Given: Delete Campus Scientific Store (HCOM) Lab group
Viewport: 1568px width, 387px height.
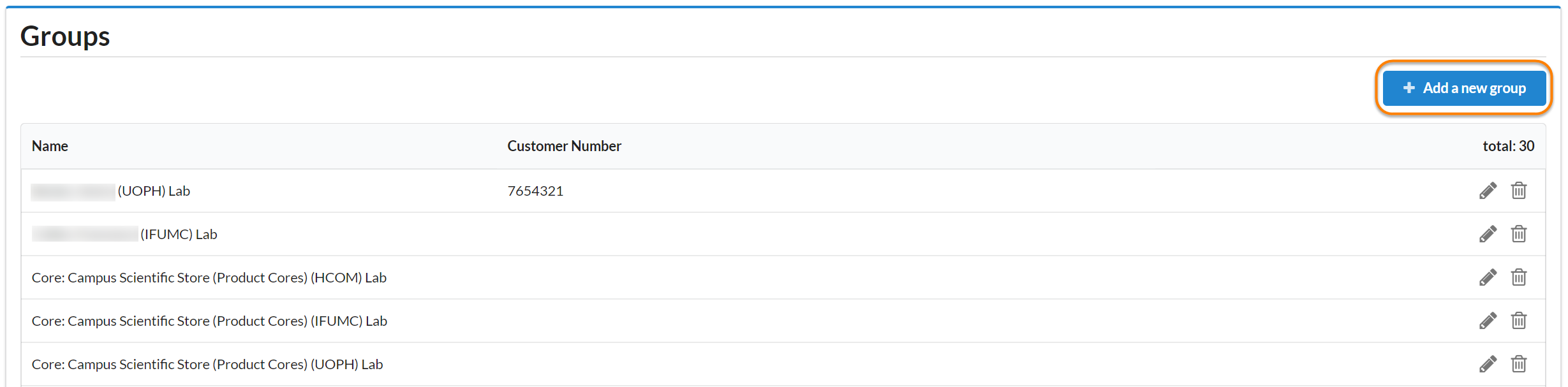Looking at the screenshot, I should 1518,277.
